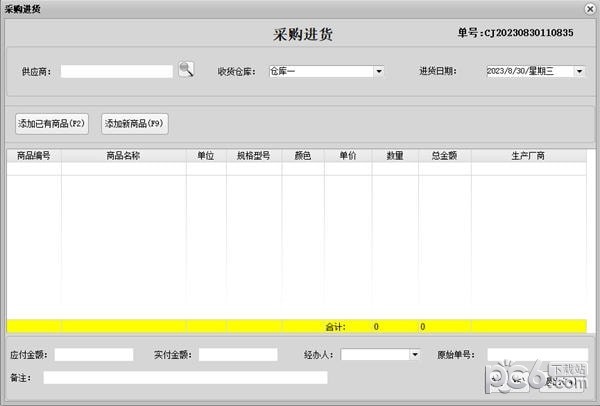Click 添加新商品(F9) button
Screen dimensions: 600x406
(135, 124)
